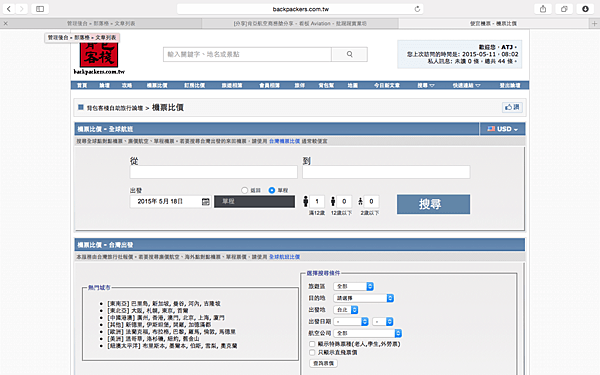Open the USD currency dropdown
Screen dimensions: 600x375
point(502,129)
